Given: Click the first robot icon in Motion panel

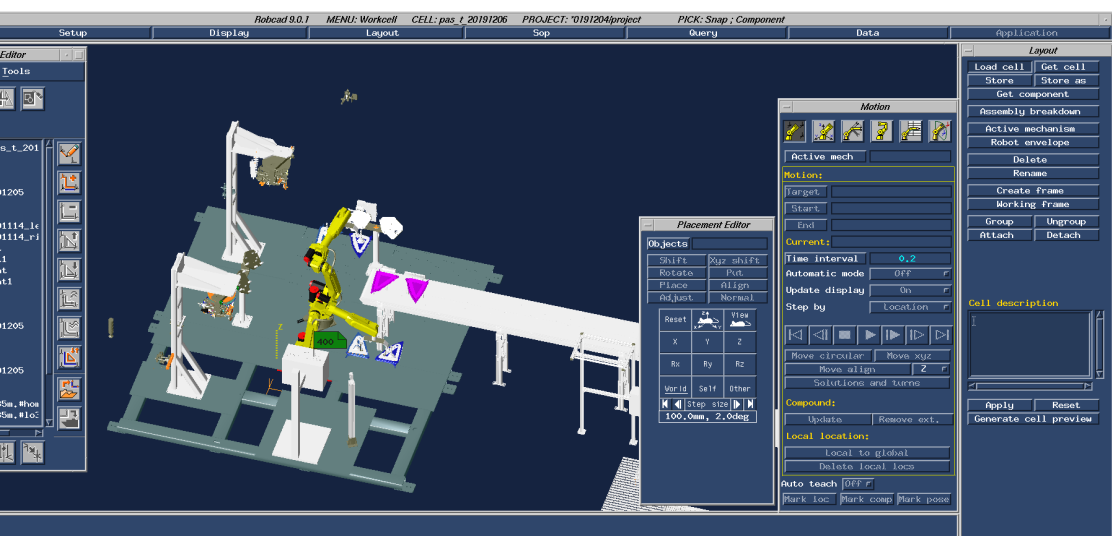Looking at the screenshot, I should (796, 130).
